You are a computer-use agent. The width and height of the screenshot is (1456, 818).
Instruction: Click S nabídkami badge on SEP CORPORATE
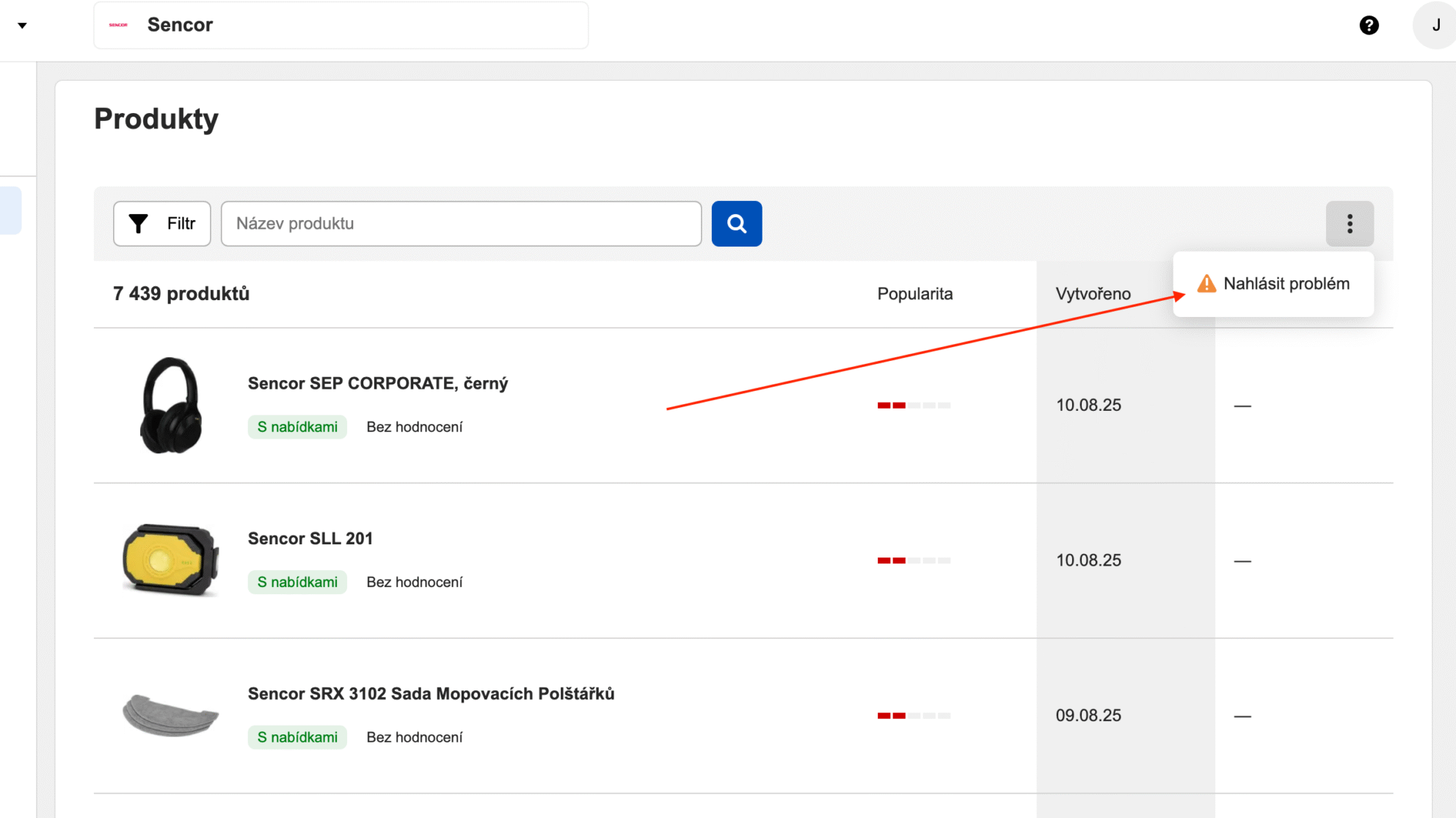(297, 427)
